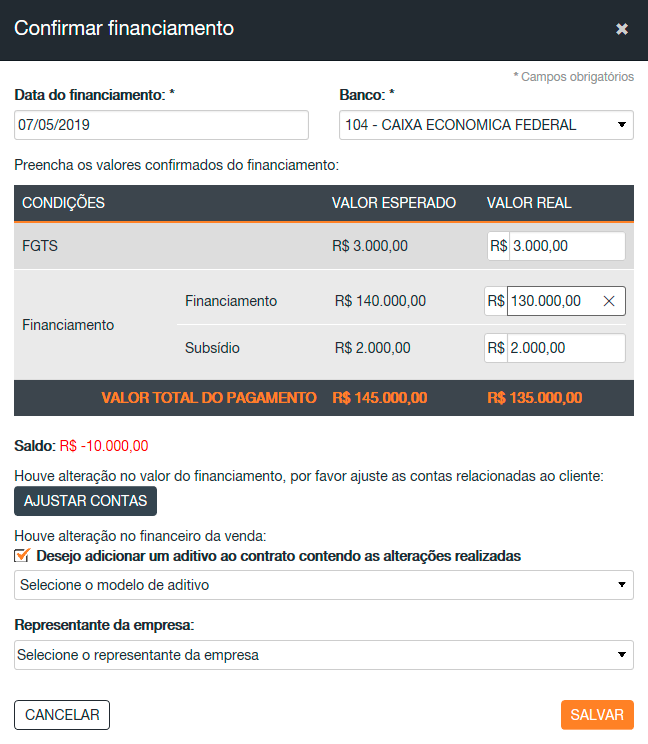Click the Condições column header

[63, 203]
